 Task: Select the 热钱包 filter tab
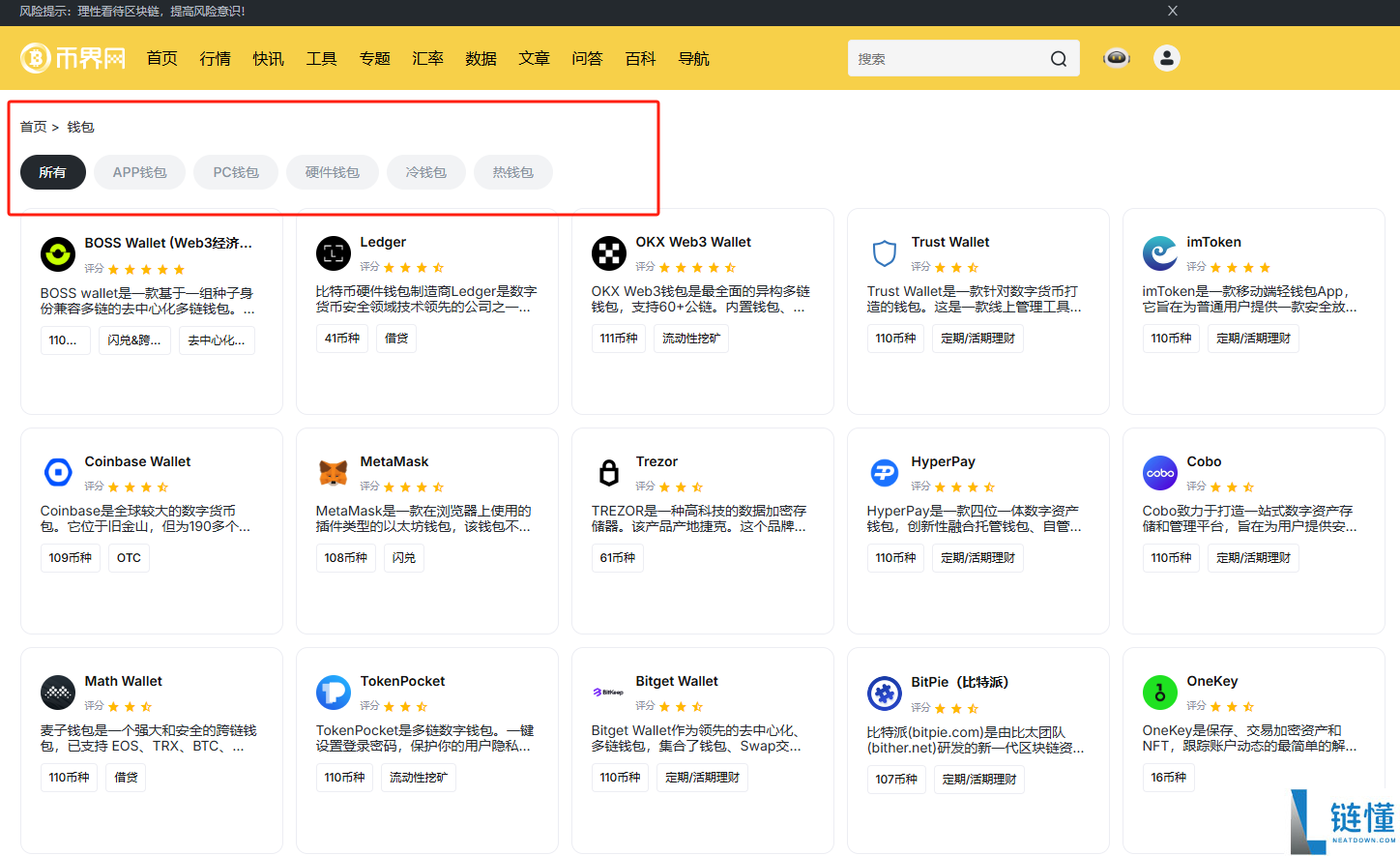[x=513, y=172]
